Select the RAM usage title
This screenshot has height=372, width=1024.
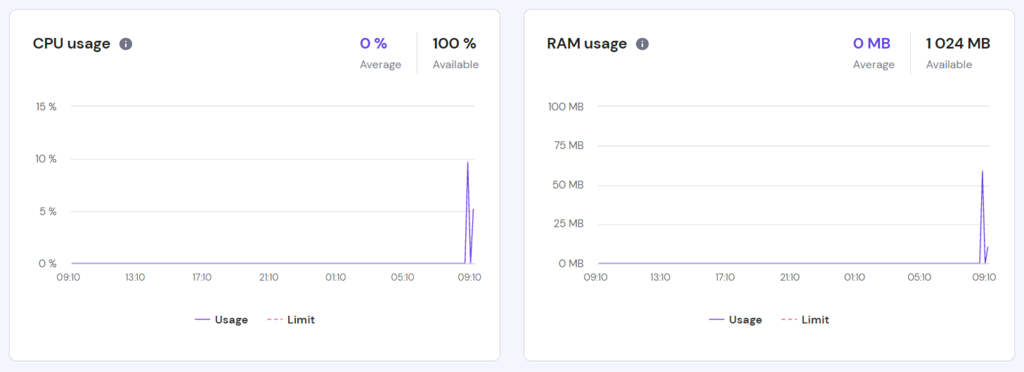pos(586,44)
